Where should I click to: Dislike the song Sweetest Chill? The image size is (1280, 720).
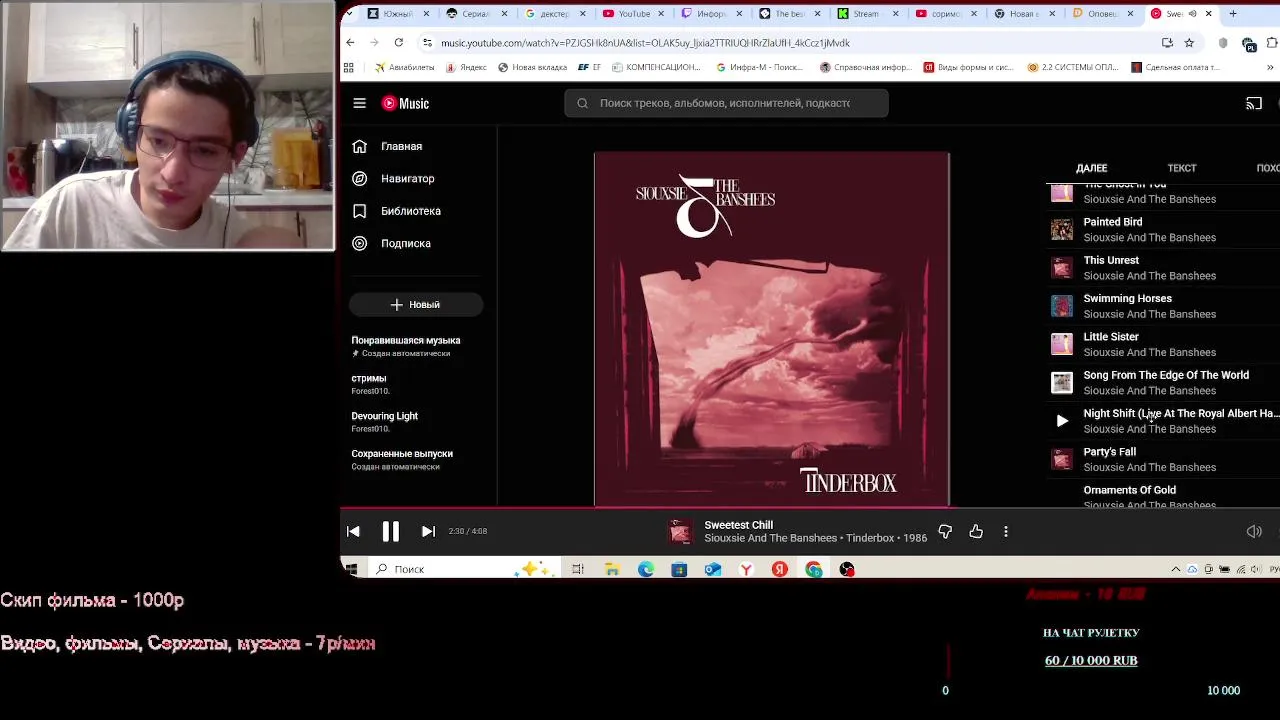point(945,532)
